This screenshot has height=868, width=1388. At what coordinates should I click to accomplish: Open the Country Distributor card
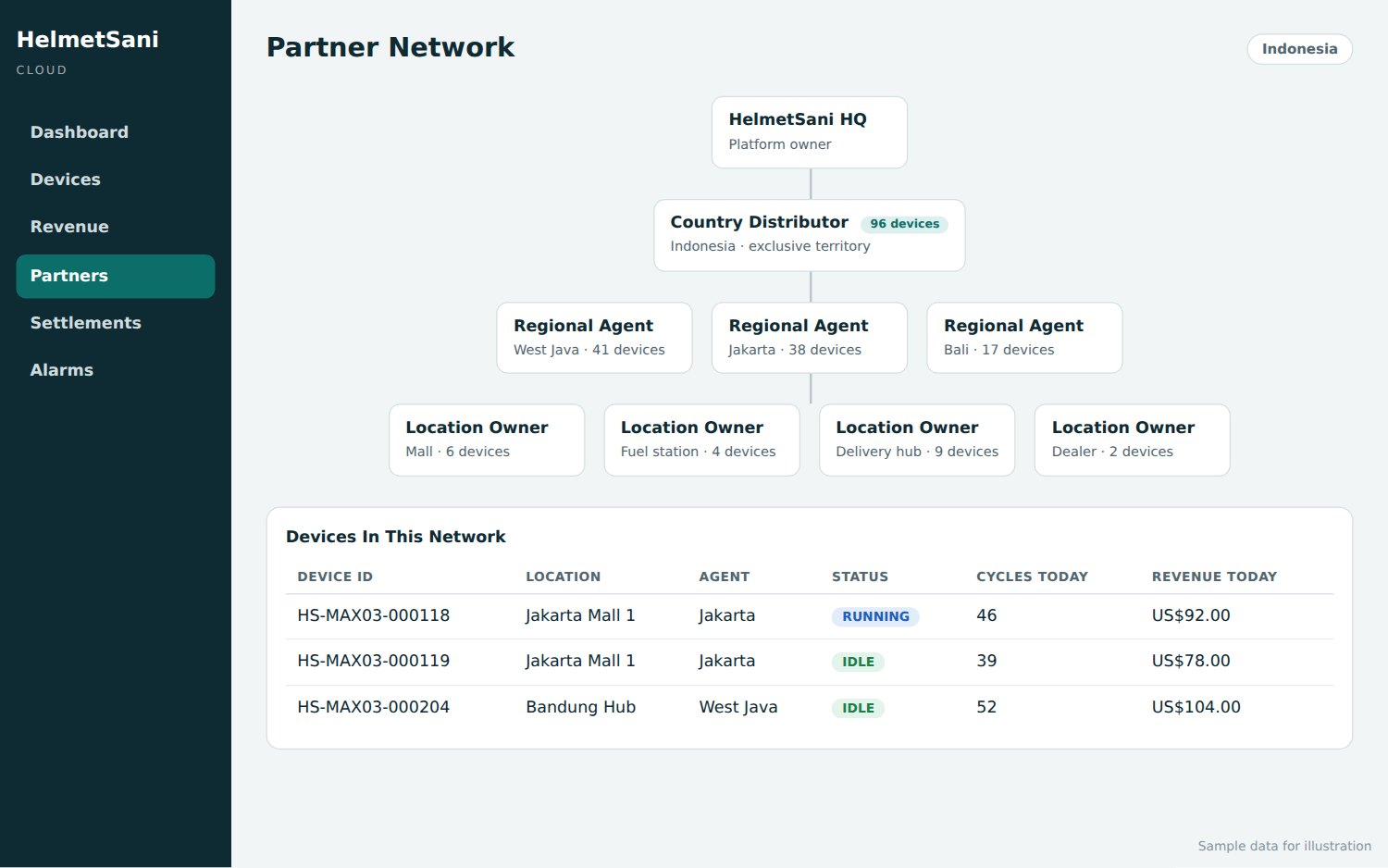[x=809, y=235]
